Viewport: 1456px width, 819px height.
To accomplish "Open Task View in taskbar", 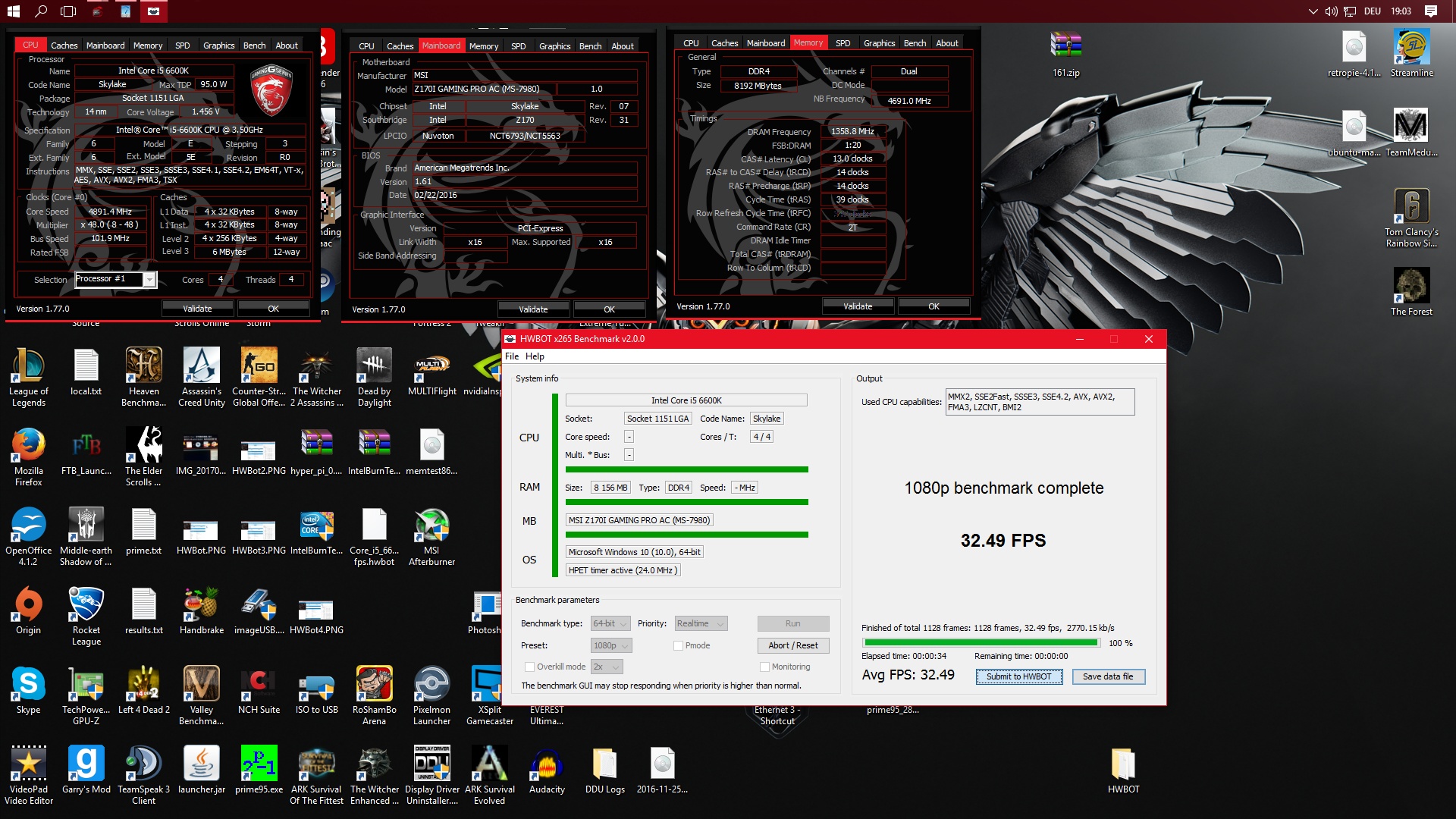I will point(68,11).
